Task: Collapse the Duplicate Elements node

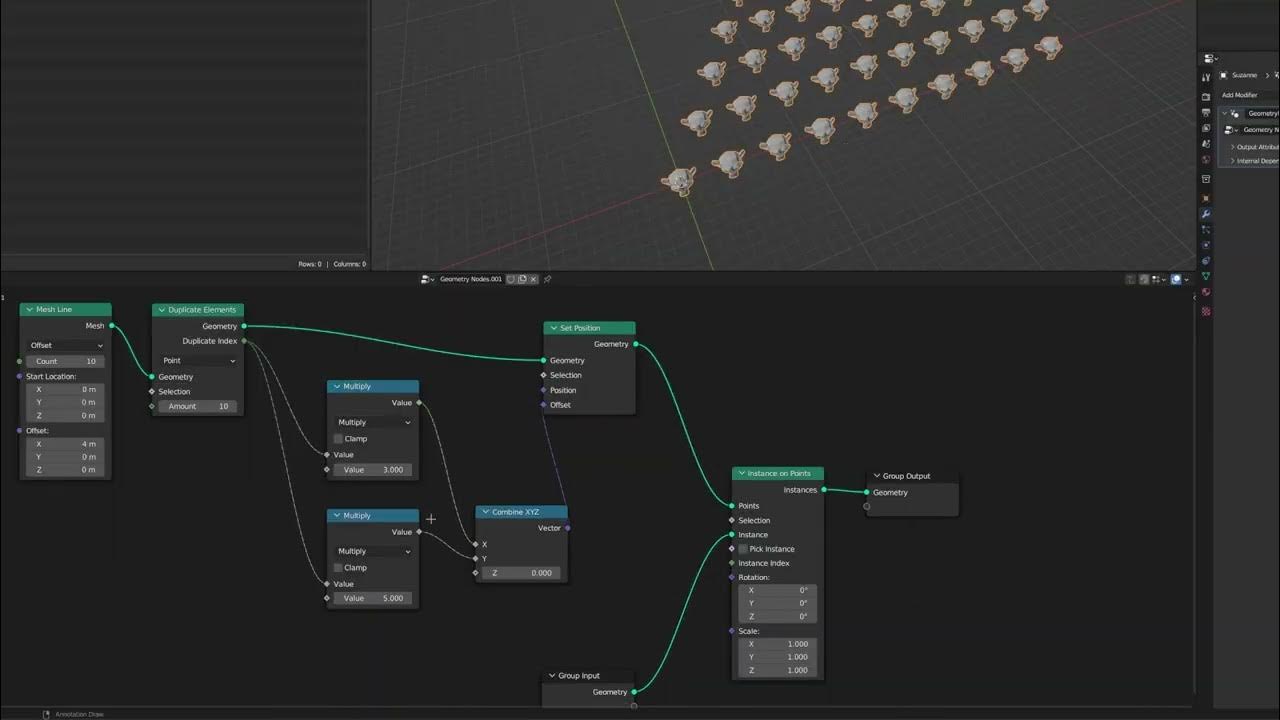Action: [161, 310]
